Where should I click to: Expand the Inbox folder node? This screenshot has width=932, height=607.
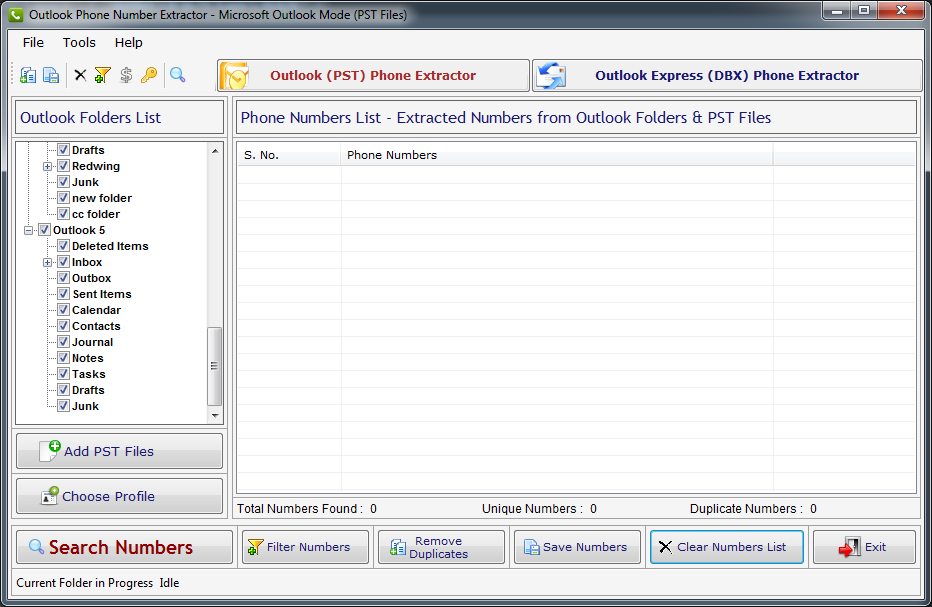48,262
